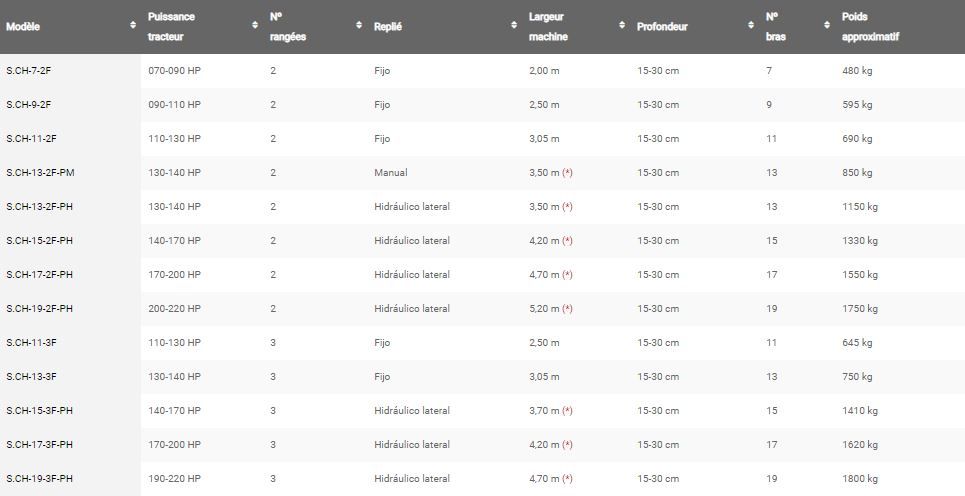
Task: Click the Profondeur column sort arrows
Action: coord(751,26)
